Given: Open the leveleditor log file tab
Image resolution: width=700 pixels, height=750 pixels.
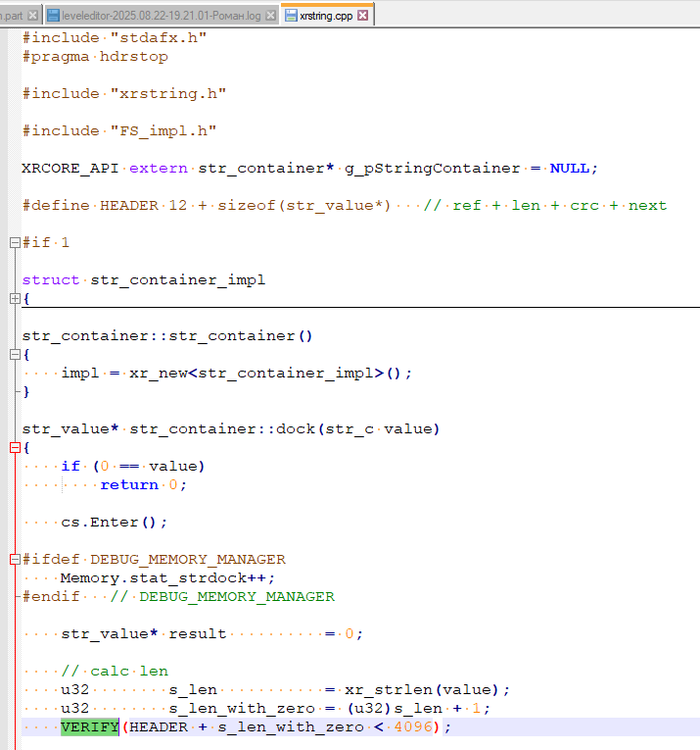Looking at the screenshot, I should [x=161, y=16].
